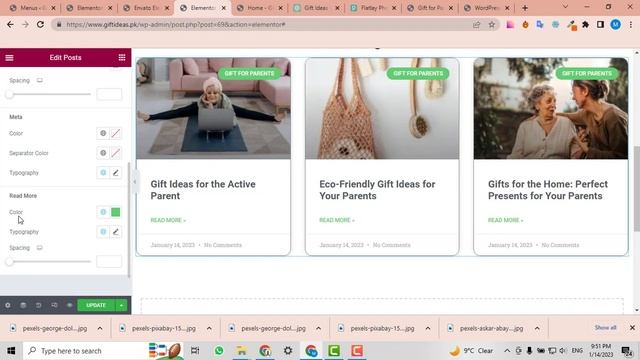Click Read More Color global globe icon

(x=103, y=212)
